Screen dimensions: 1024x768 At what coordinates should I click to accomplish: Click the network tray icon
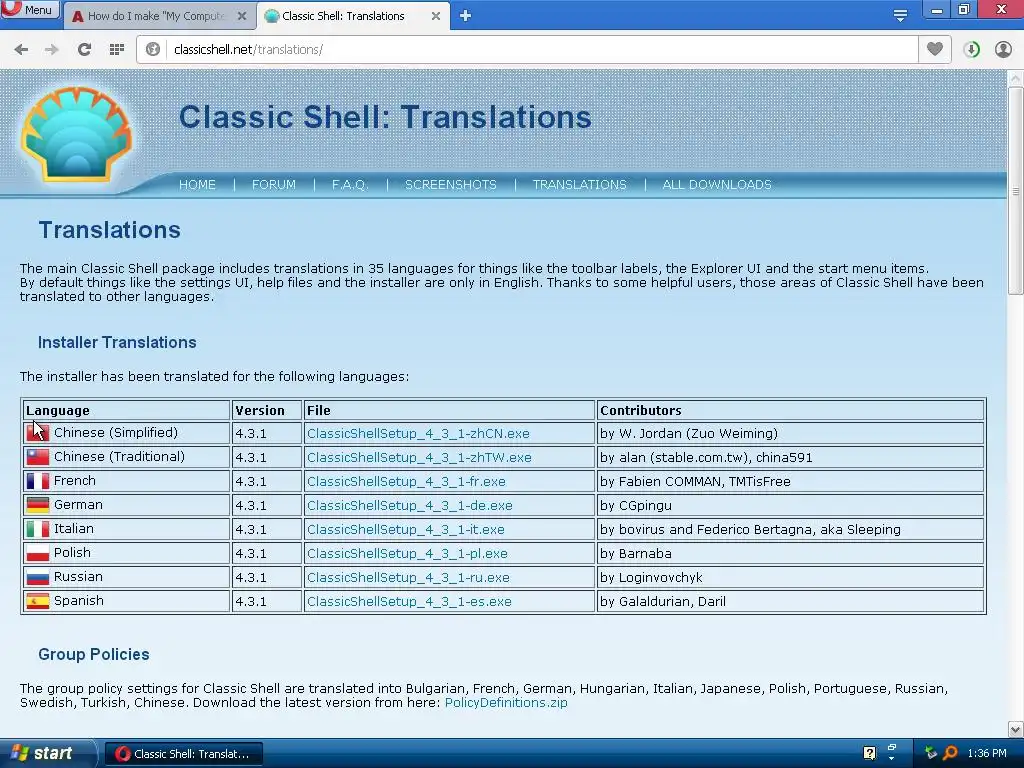click(931, 753)
